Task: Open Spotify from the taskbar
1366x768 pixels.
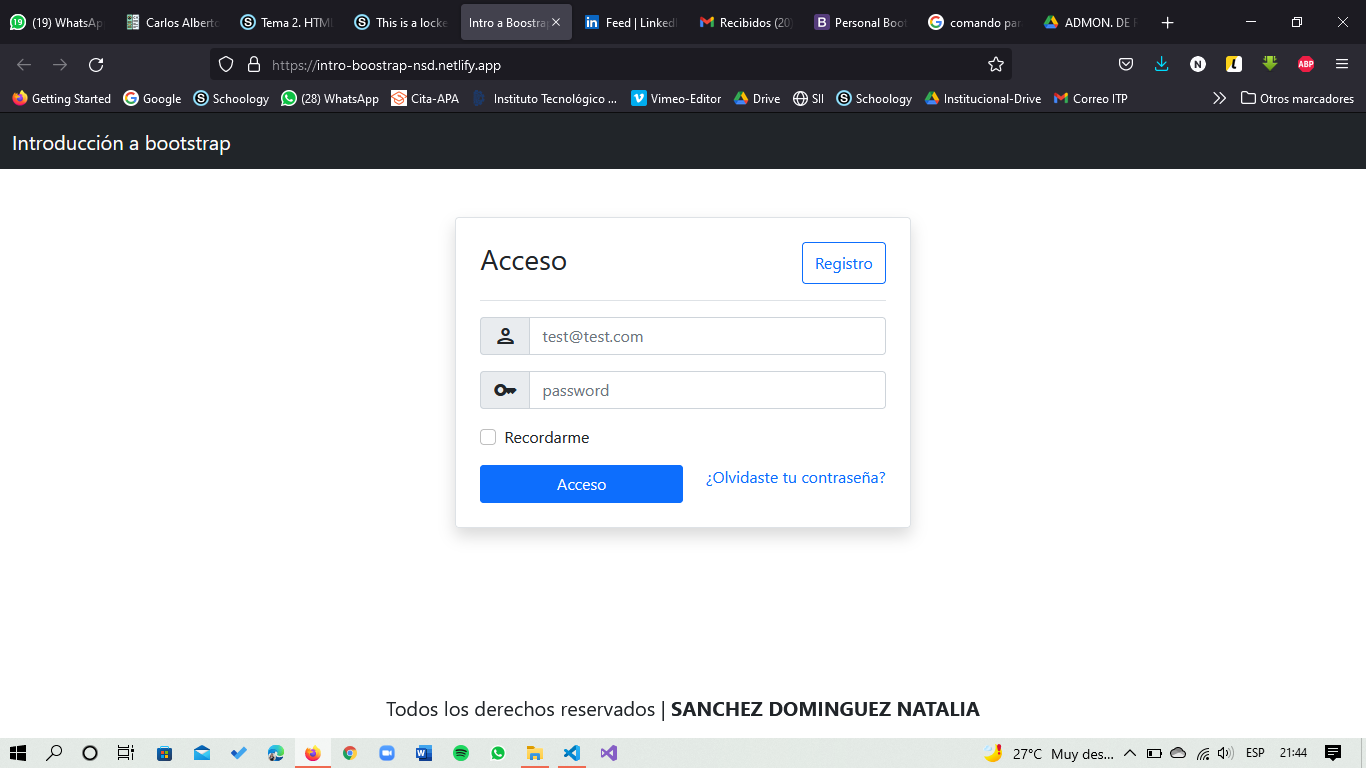Action: pos(461,753)
